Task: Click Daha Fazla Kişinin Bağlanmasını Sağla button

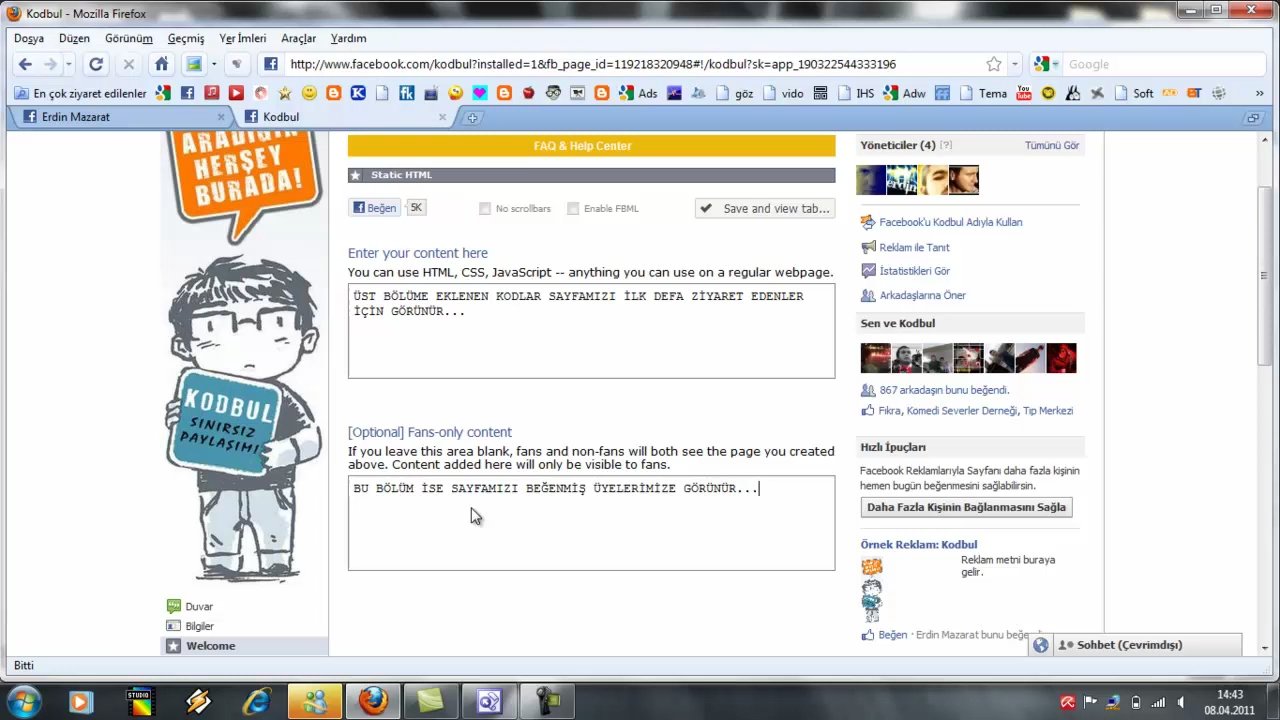Action: pyautogui.click(x=966, y=507)
